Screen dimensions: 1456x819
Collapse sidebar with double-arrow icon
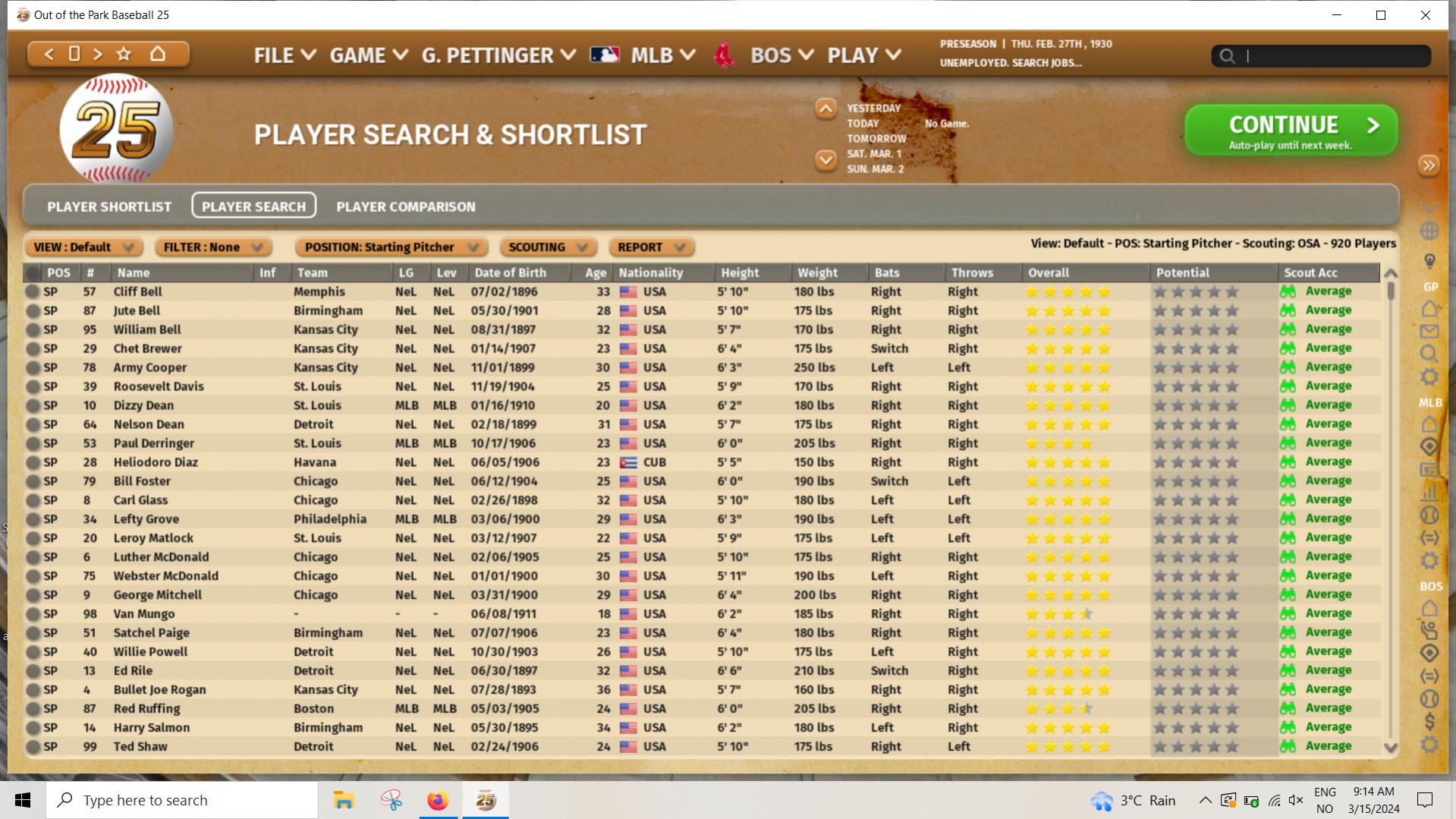pos(1429,165)
